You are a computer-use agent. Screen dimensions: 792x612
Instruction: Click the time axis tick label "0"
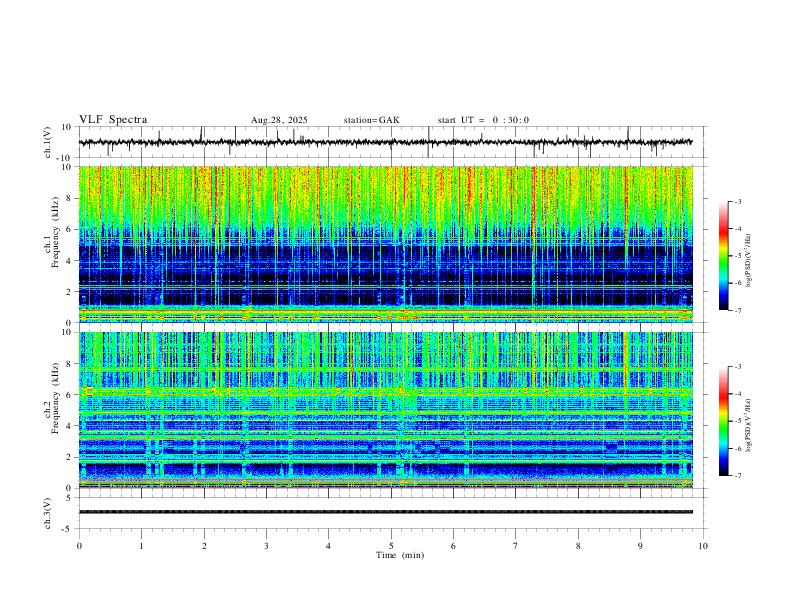pyautogui.click(x=79, y=546)
